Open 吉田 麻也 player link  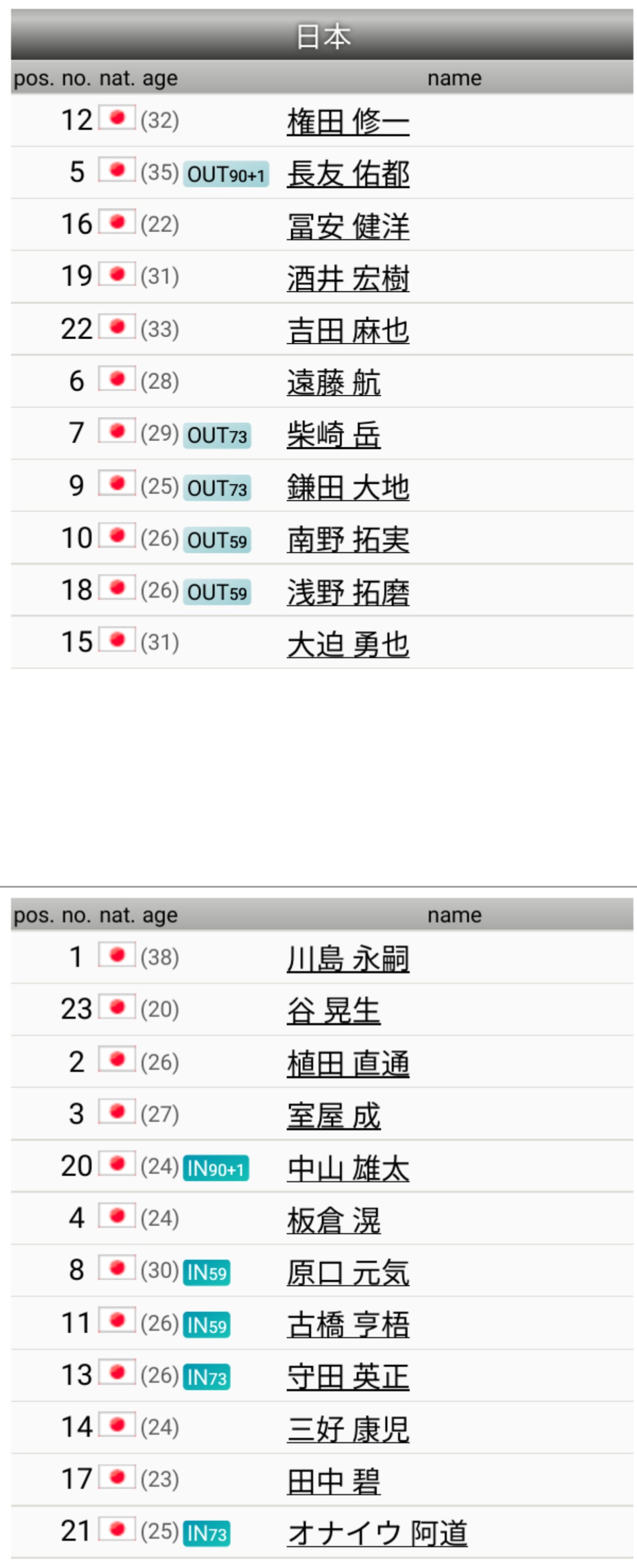348,331
